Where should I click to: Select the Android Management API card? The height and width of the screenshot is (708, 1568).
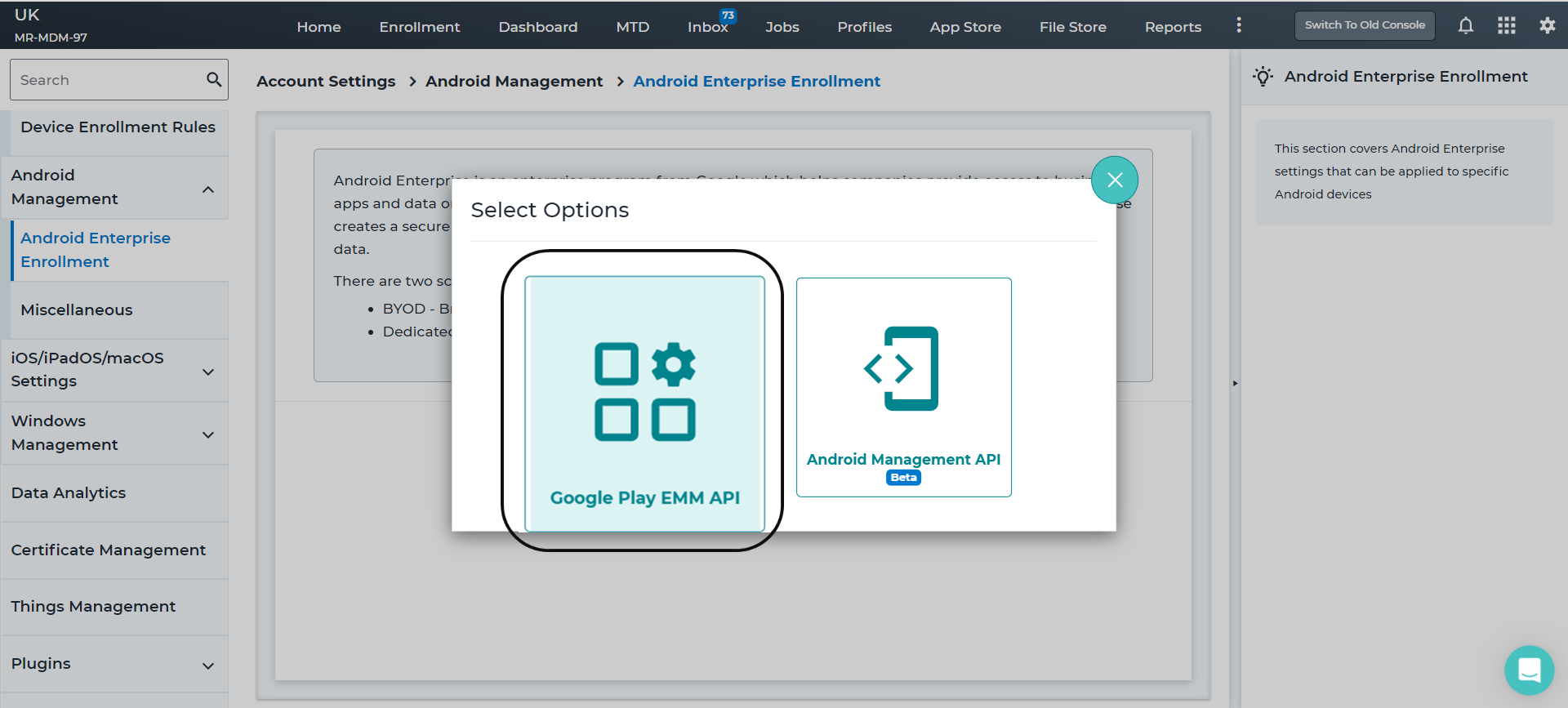pyautogui.click(x=904, y=387)
